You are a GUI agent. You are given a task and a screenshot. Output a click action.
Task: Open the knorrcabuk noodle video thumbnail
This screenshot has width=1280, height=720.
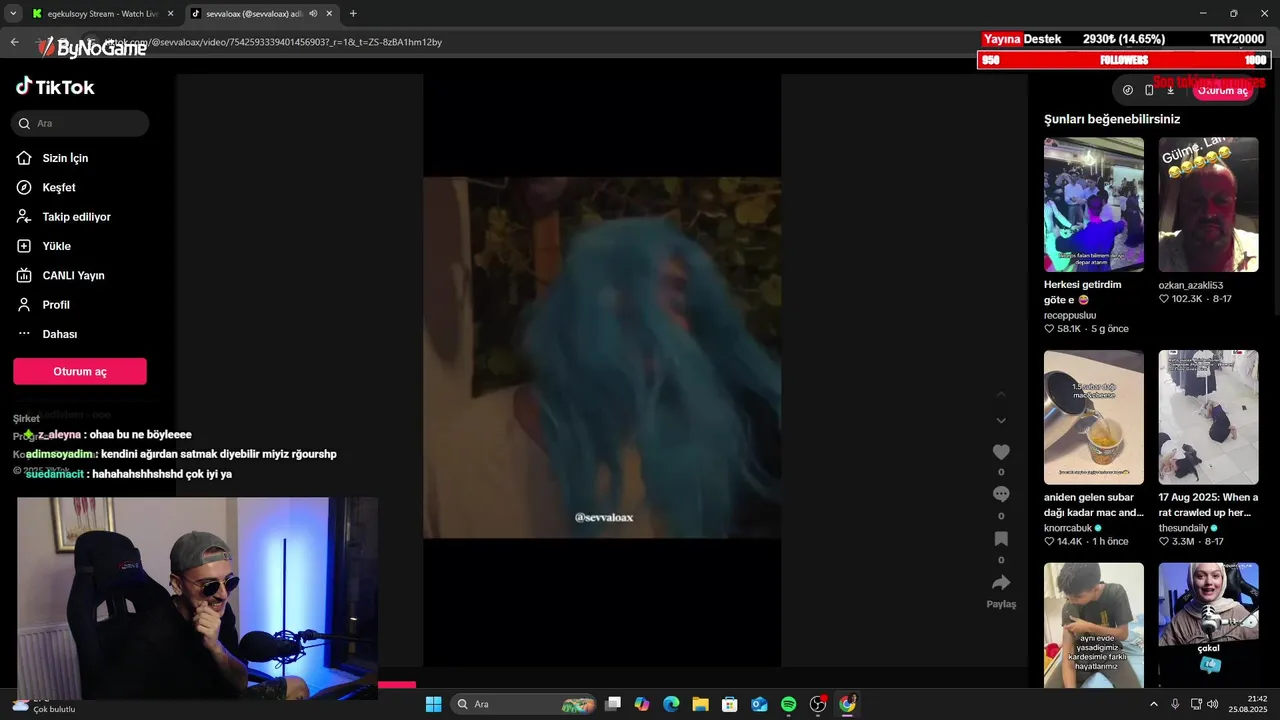tap(1094, 417)
